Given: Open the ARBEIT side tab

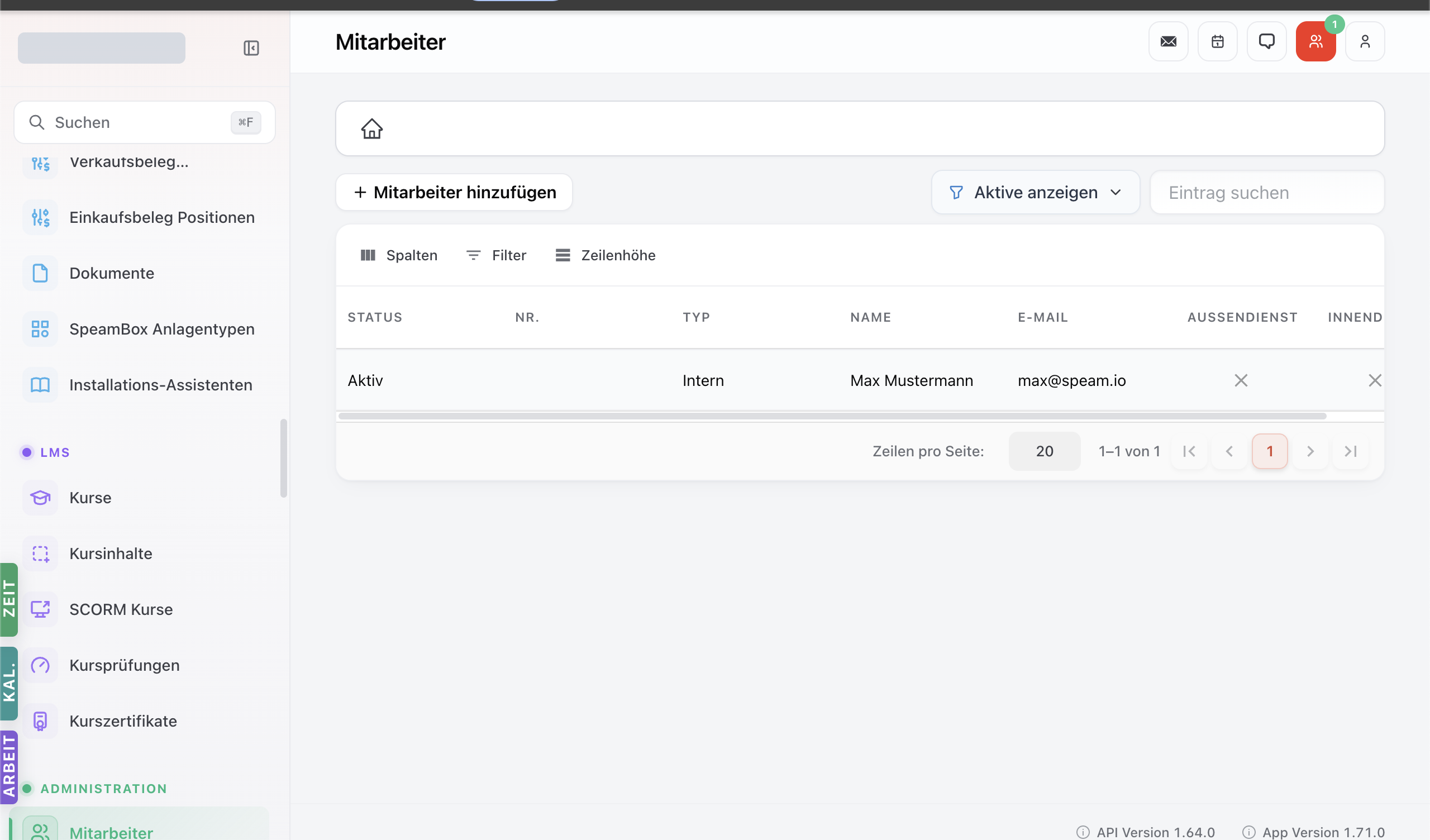Looking at the screenshot, I should [9, 767].
